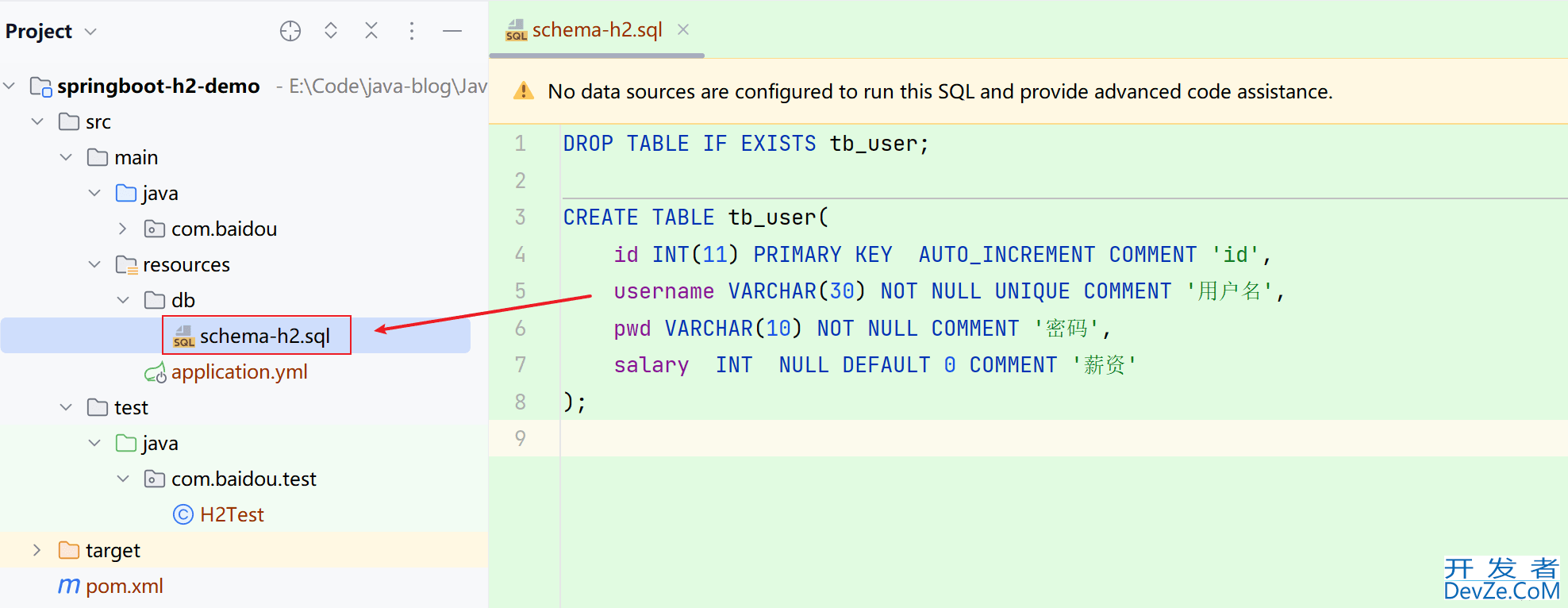Collapse the db folder chevron
This screenshot has height=608, width=1568.
pyautogui.click(x=123, y=300)
